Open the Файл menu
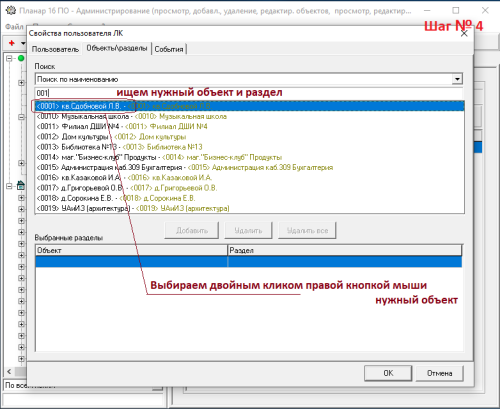 pos(14,27)
